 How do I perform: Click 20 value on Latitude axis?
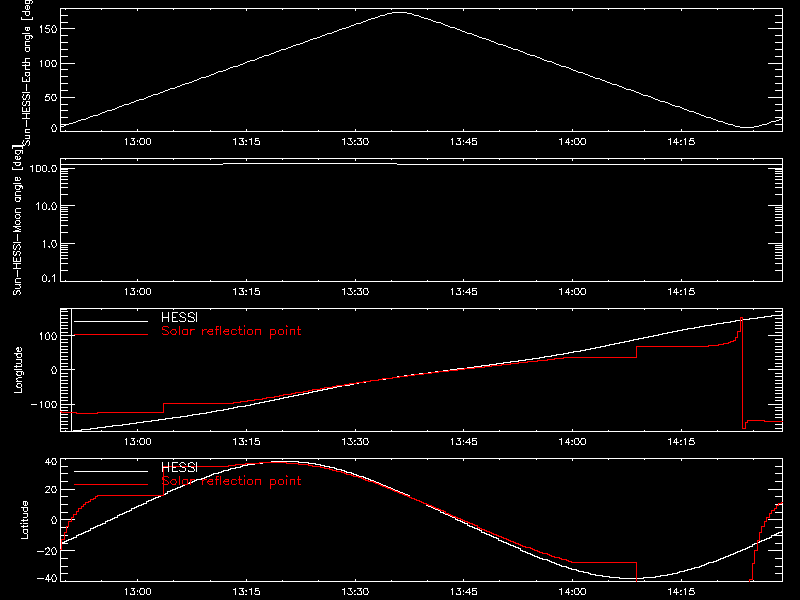pyautogui.click(x=51, y=490)
